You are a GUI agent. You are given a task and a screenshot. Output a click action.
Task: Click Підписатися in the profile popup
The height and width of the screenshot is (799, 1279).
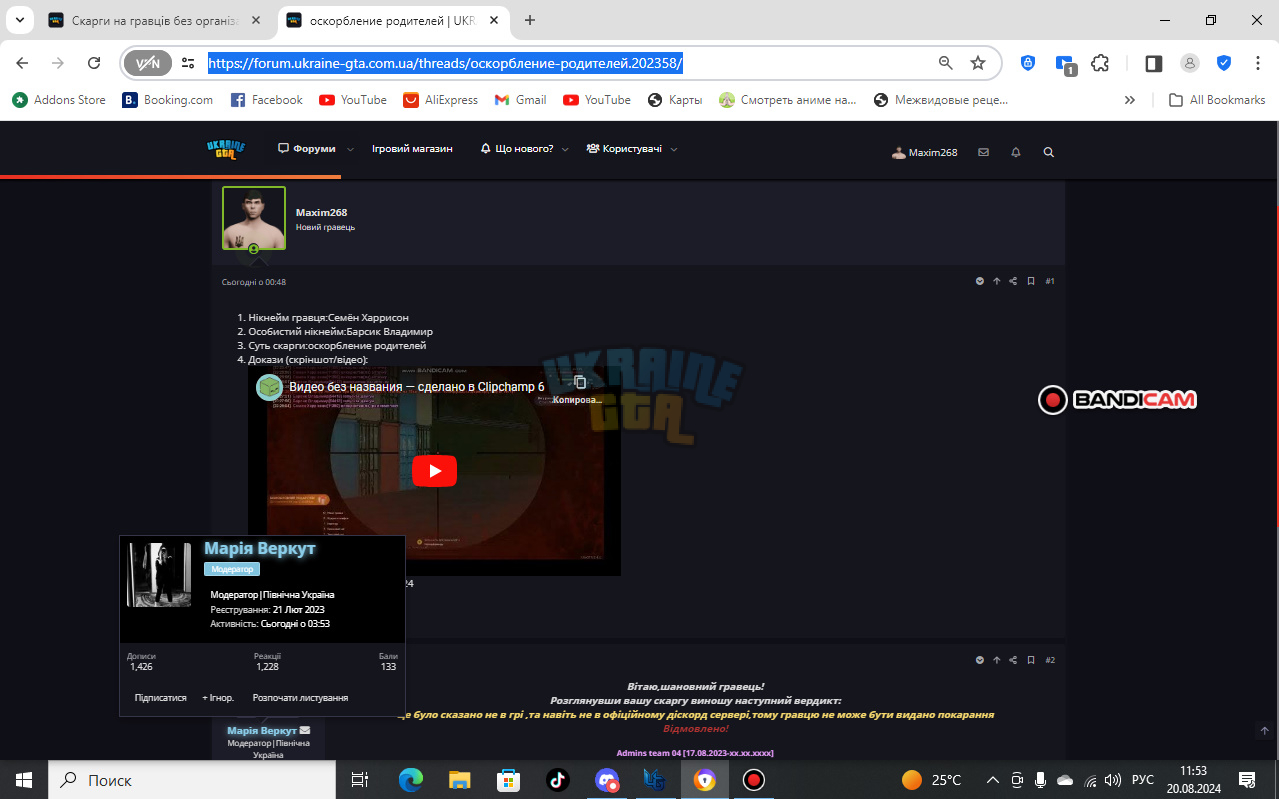click(161, 698)
